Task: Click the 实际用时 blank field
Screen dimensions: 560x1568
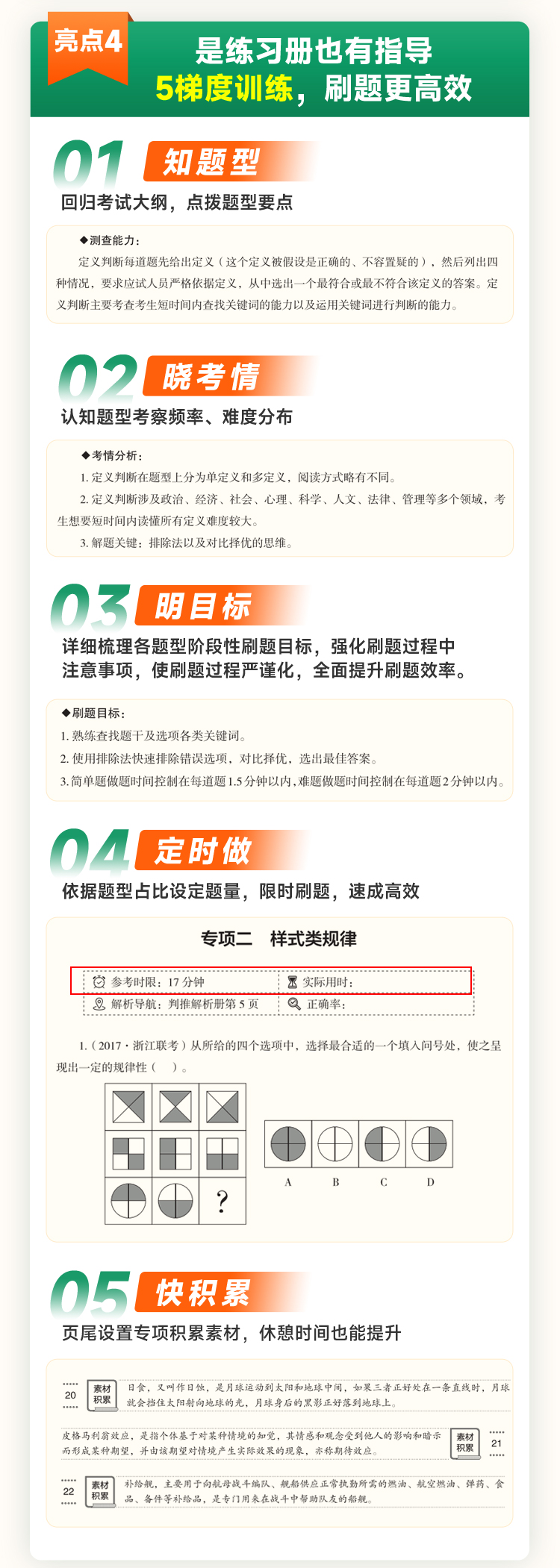Action: pos(376,982)
